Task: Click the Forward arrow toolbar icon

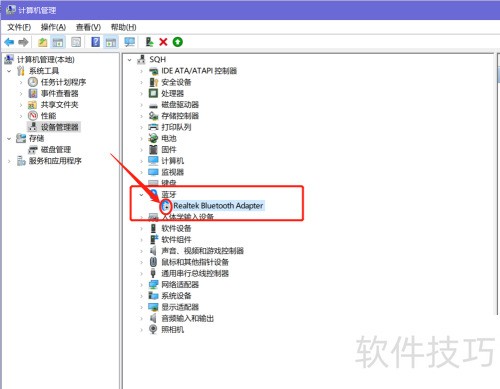Action: (23, 42)
